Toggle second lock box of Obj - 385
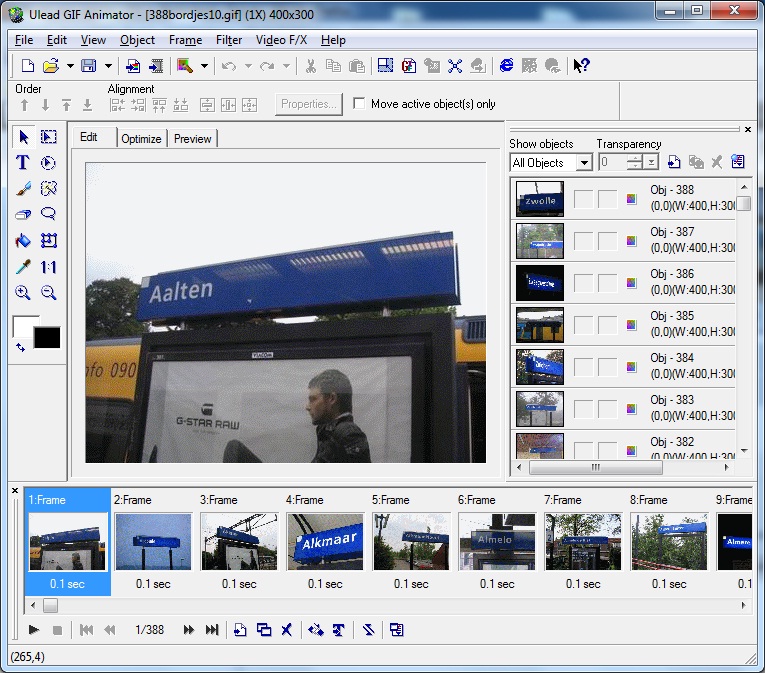765x673 pixels. [608, 325]
